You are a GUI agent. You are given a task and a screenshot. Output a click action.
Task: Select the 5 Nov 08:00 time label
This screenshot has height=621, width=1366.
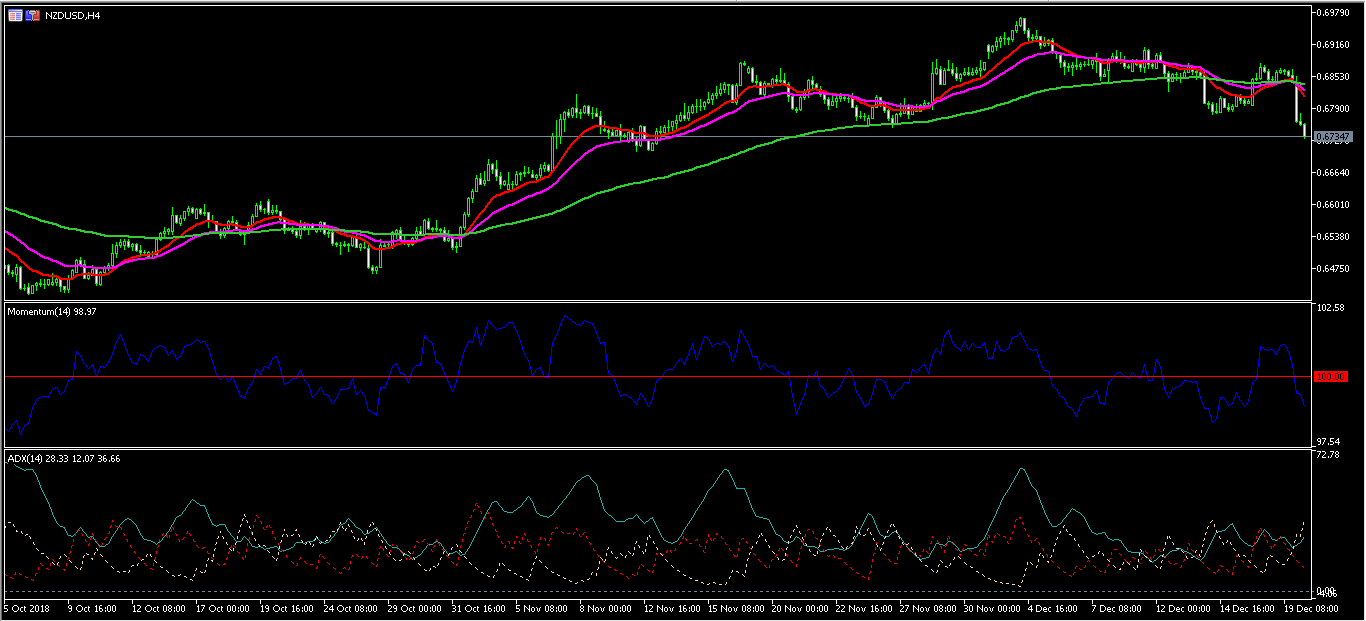[x=540, y=608]
